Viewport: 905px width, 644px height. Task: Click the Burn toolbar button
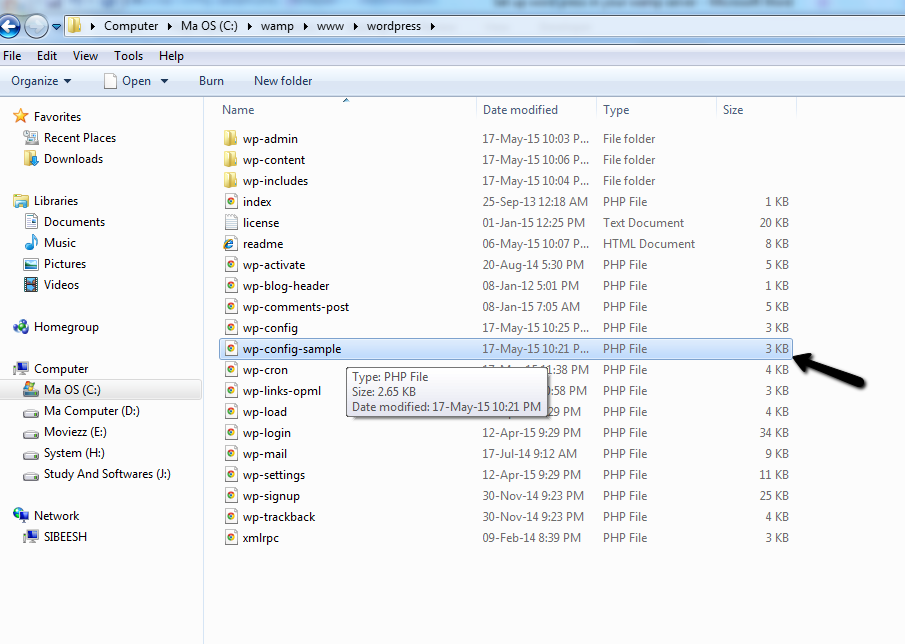tap(211, 81)
